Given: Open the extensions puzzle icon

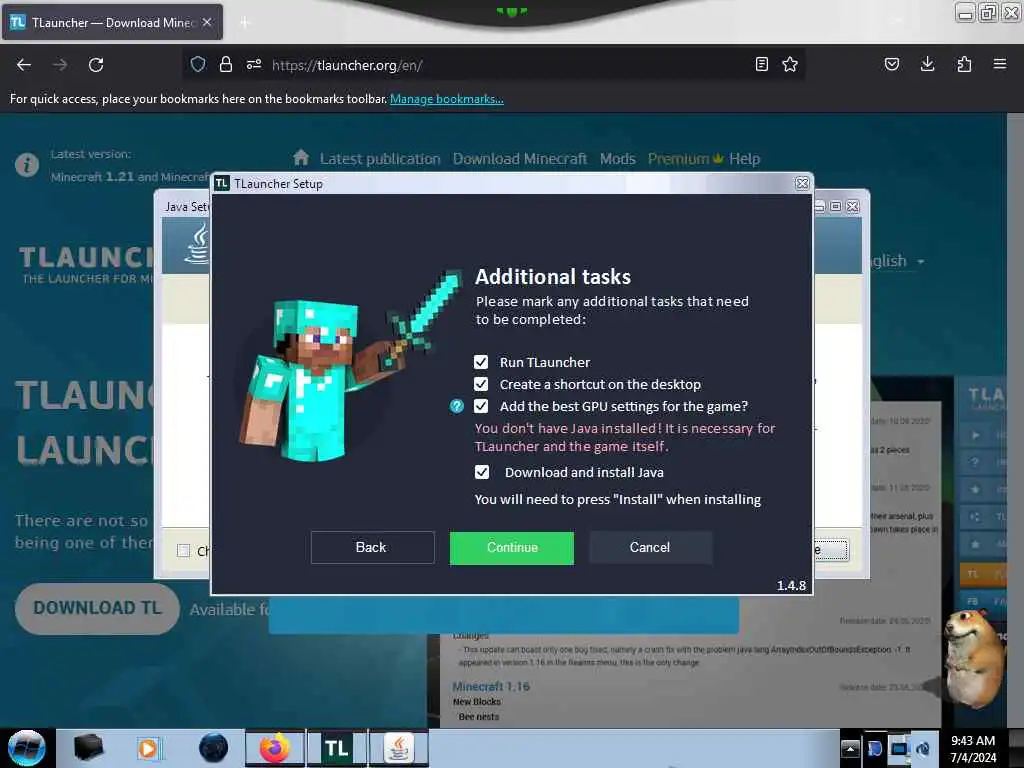Looking at the screenshot, I should coord(964,64).
